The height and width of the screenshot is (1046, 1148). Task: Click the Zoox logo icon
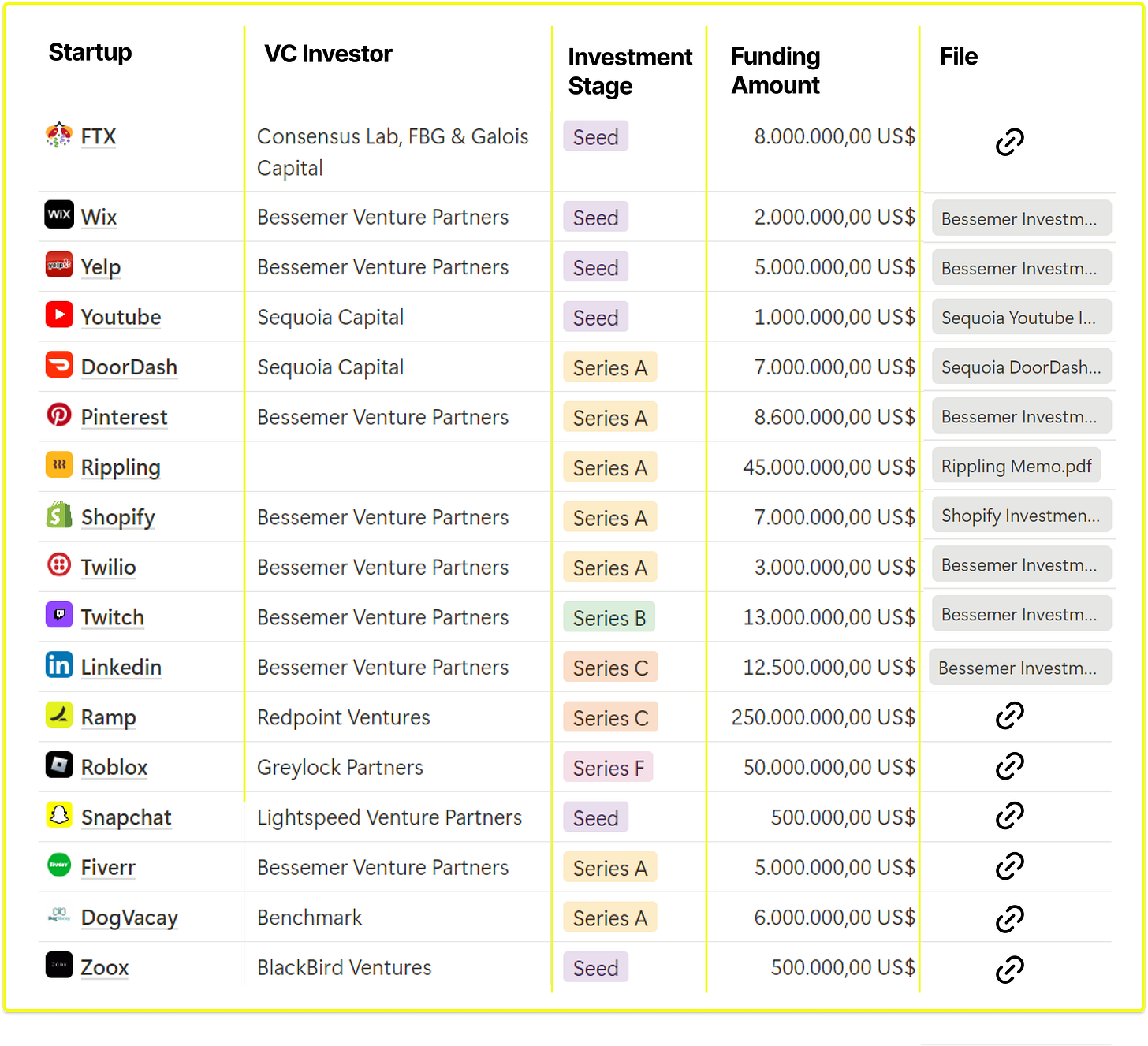(59, 965)
